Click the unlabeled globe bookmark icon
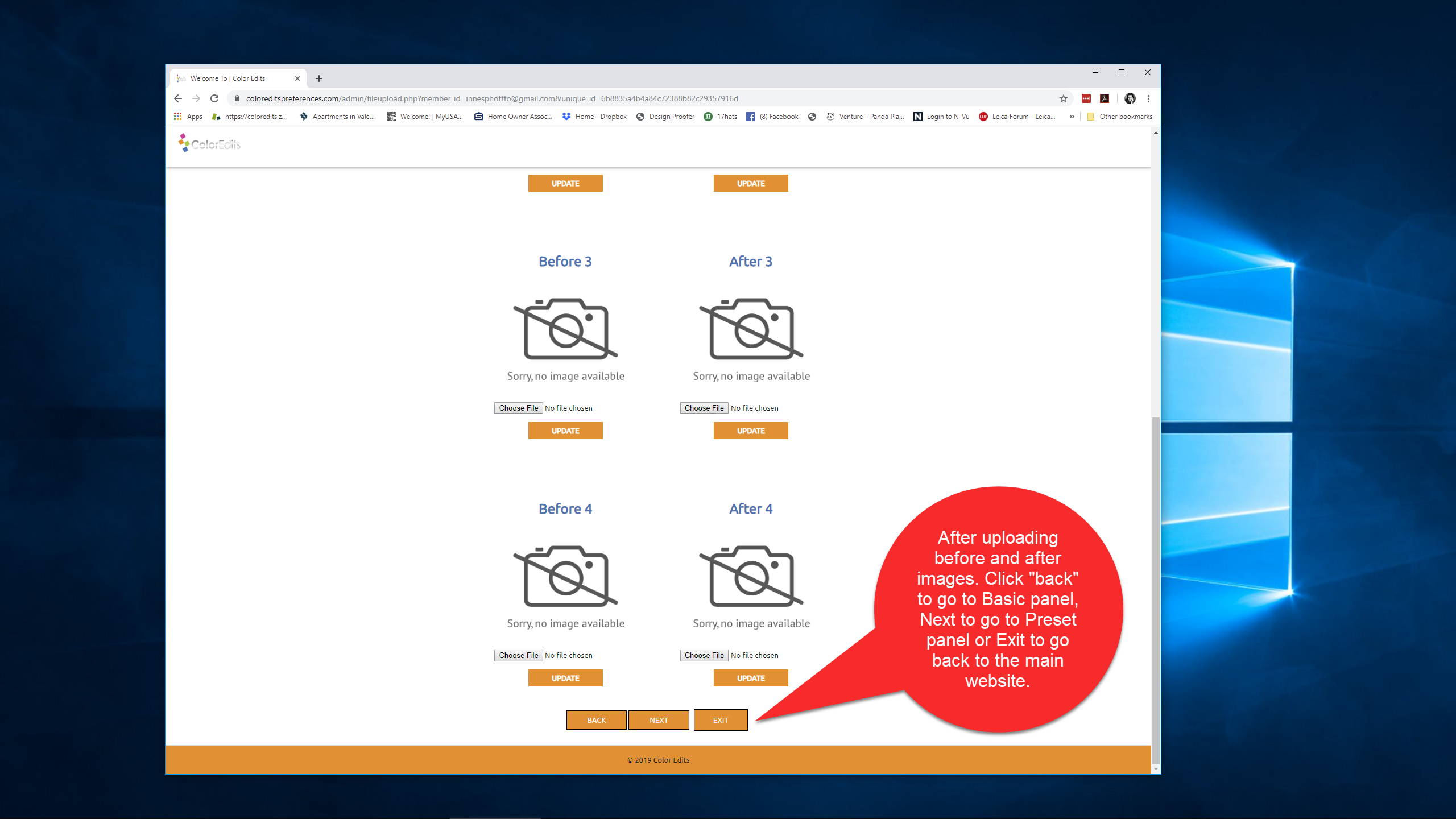The height and width of the screenshot is (819, 1456). tap(812, 117)
